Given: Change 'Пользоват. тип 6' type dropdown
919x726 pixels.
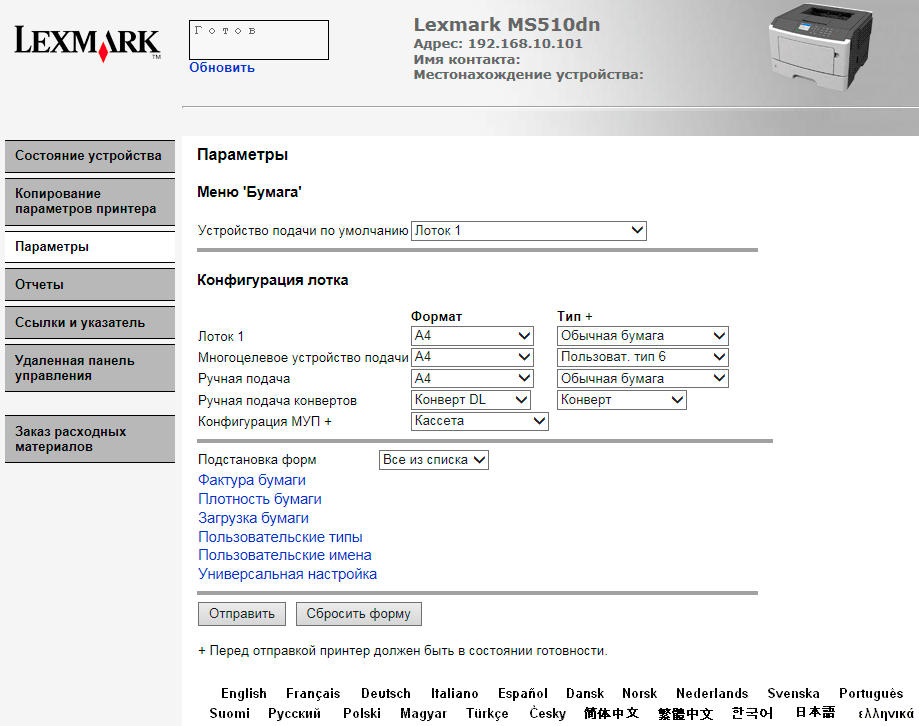Looking at the screenshot, I should (x=642, y=357).
